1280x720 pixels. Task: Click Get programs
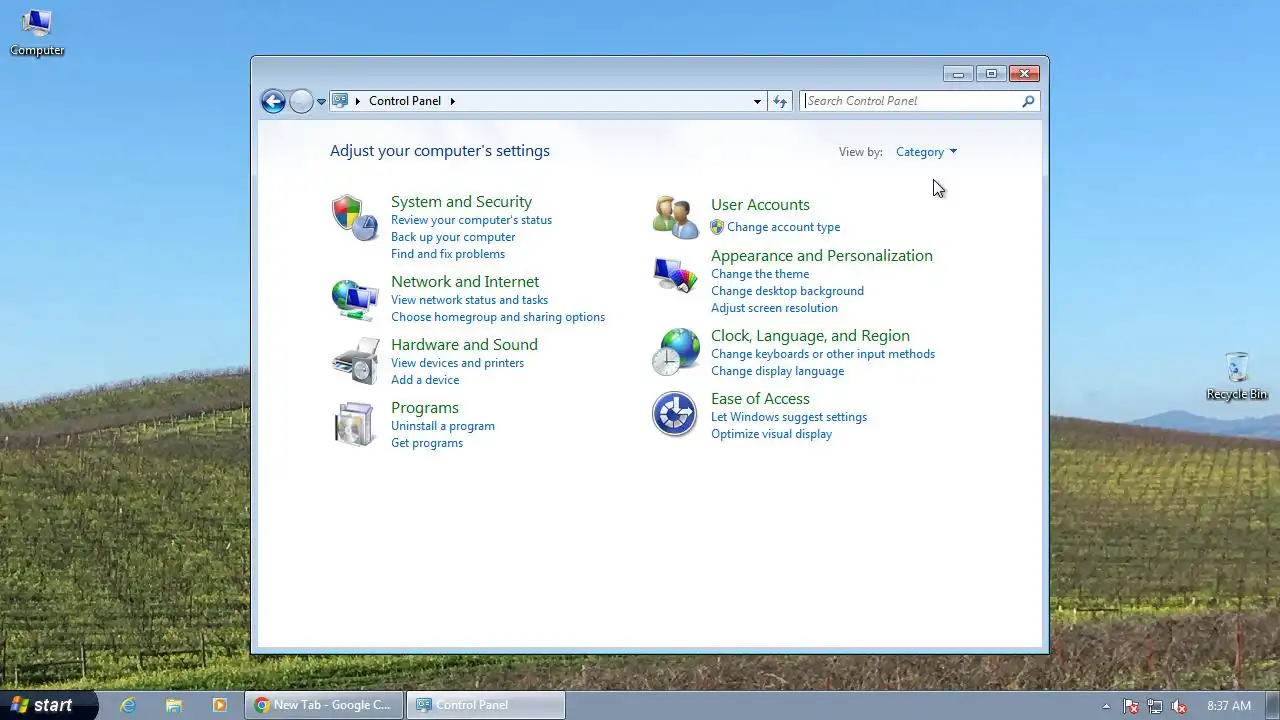click(427, 443)
